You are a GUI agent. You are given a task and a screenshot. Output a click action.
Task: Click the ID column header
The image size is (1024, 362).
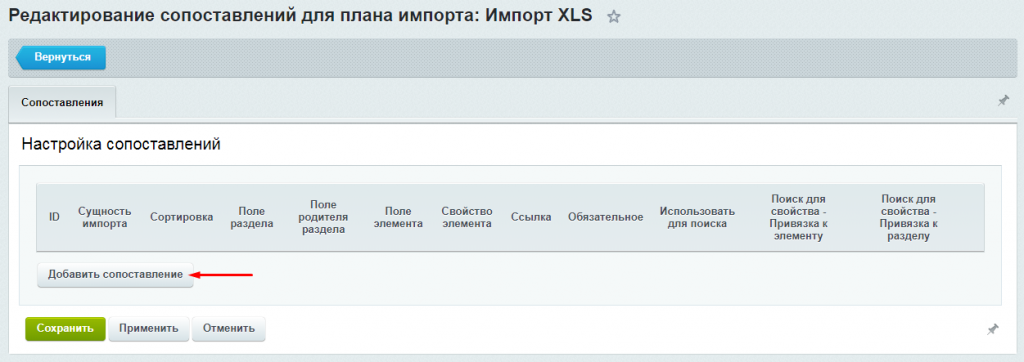[x=55, y=218]
